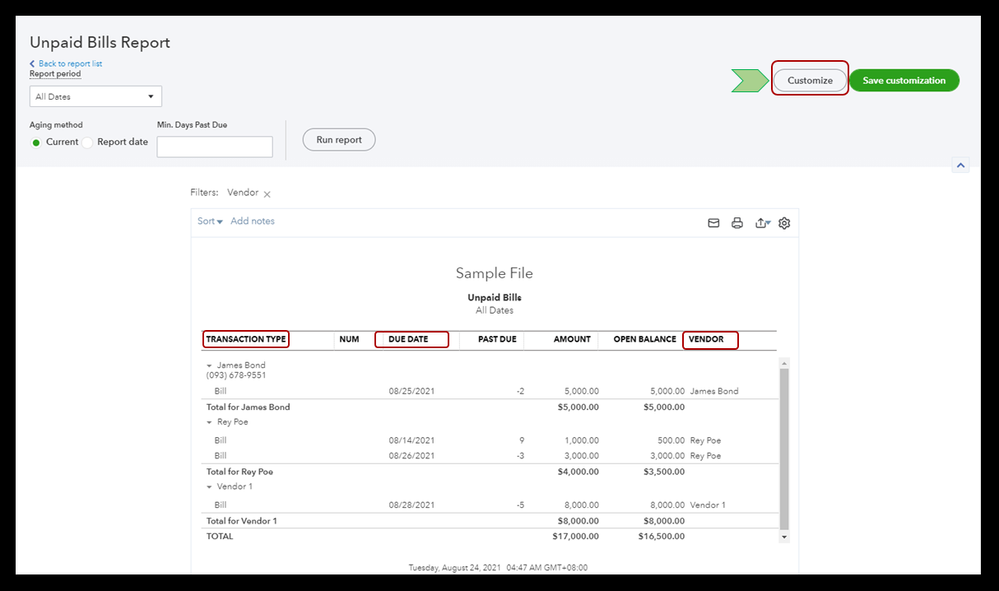Select the Report date aging method radio
This screenshot has width=999, height=591.
tap(87, 142)
